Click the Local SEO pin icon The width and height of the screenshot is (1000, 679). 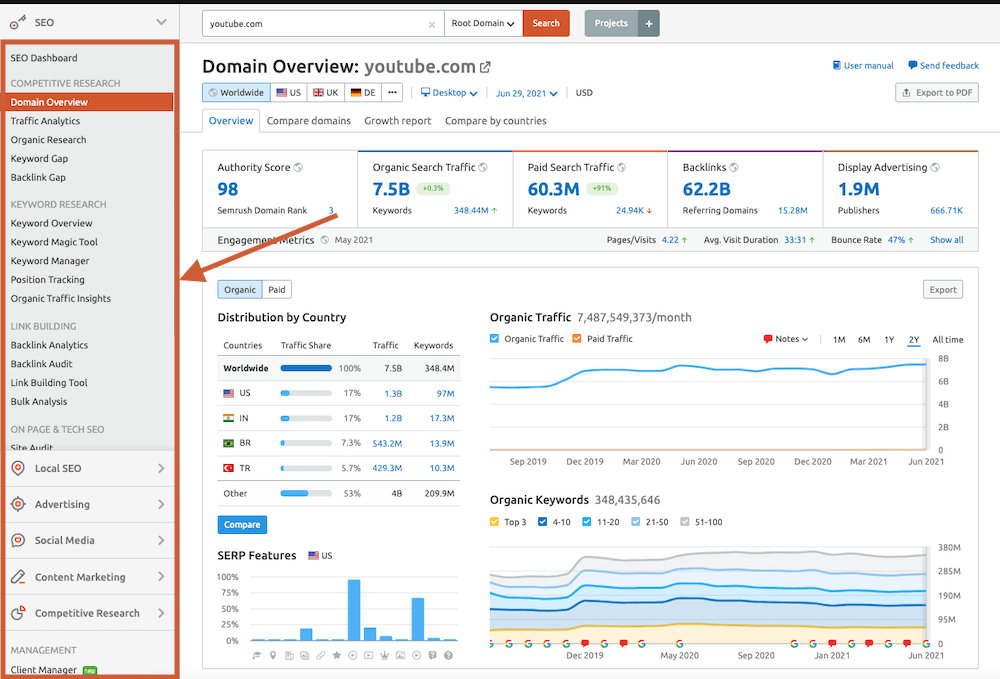tap(18, 469)
